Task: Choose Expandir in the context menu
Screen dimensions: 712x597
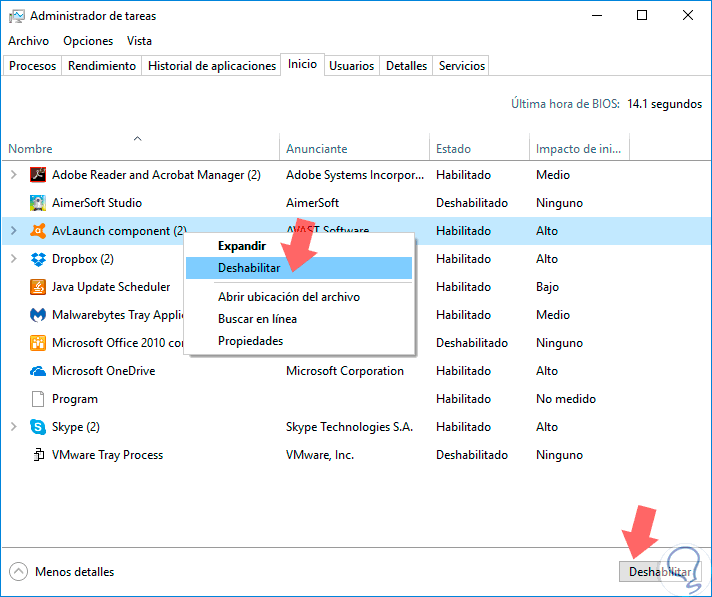Action: (299, 246)
